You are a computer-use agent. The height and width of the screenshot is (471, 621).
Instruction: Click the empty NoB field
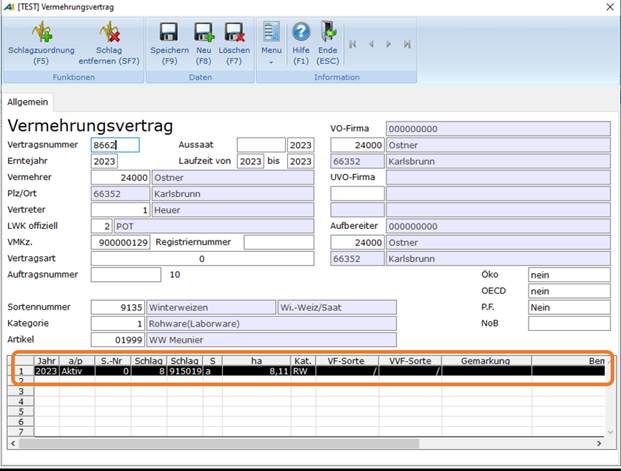[x=569, y=324]
